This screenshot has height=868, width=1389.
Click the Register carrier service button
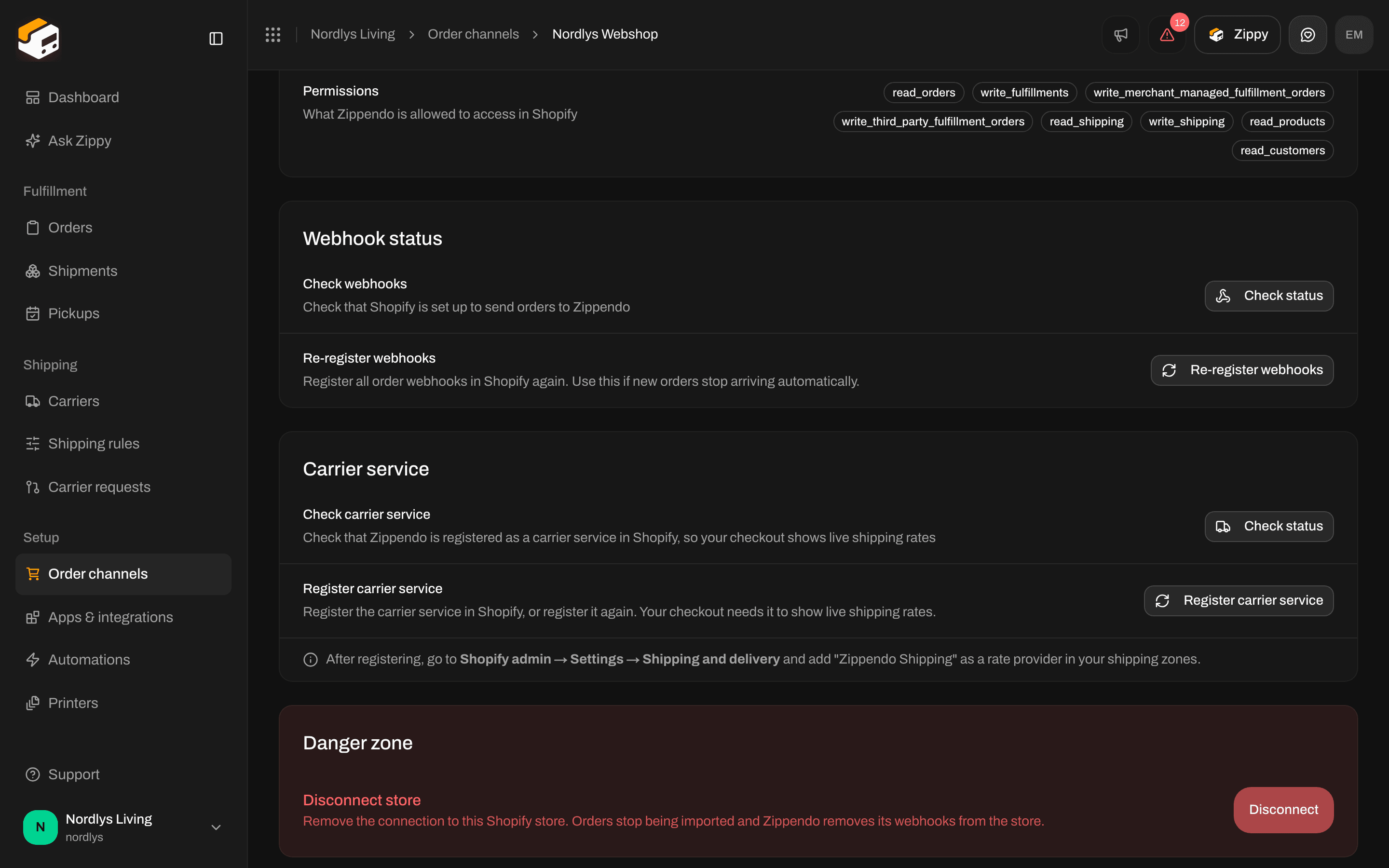coord(1238,600)
